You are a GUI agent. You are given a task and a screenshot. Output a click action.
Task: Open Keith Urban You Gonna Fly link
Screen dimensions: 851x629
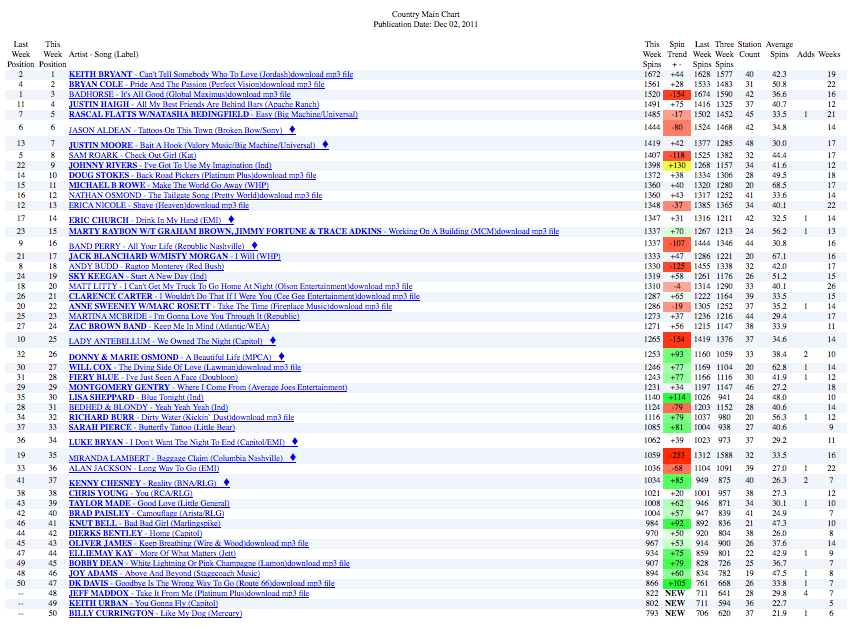click(143, 603)
